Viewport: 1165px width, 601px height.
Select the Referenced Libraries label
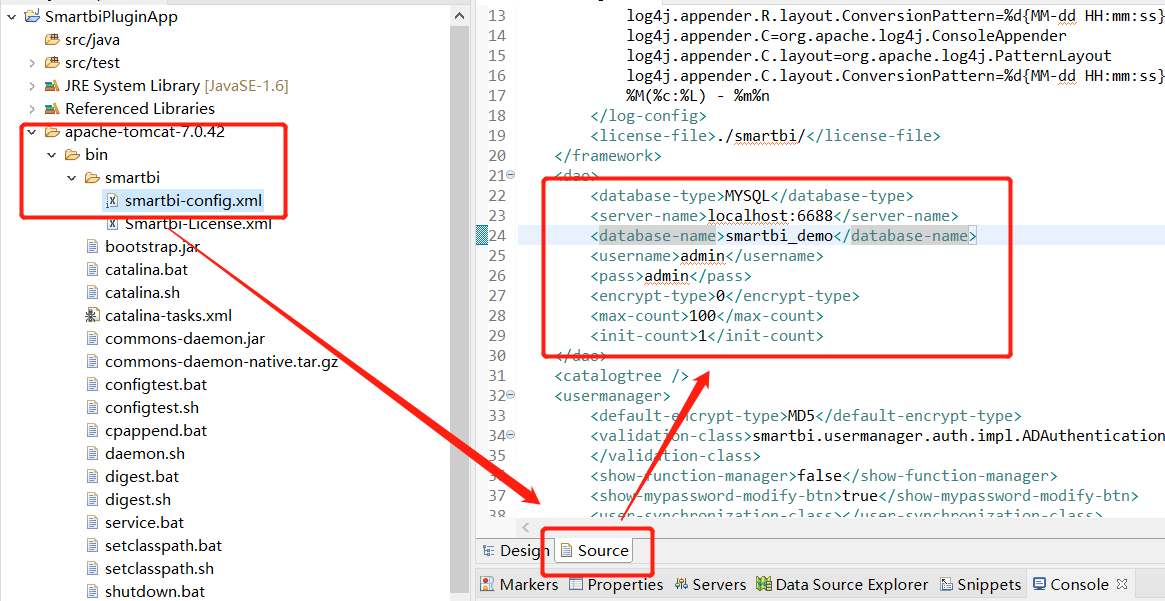140,108
